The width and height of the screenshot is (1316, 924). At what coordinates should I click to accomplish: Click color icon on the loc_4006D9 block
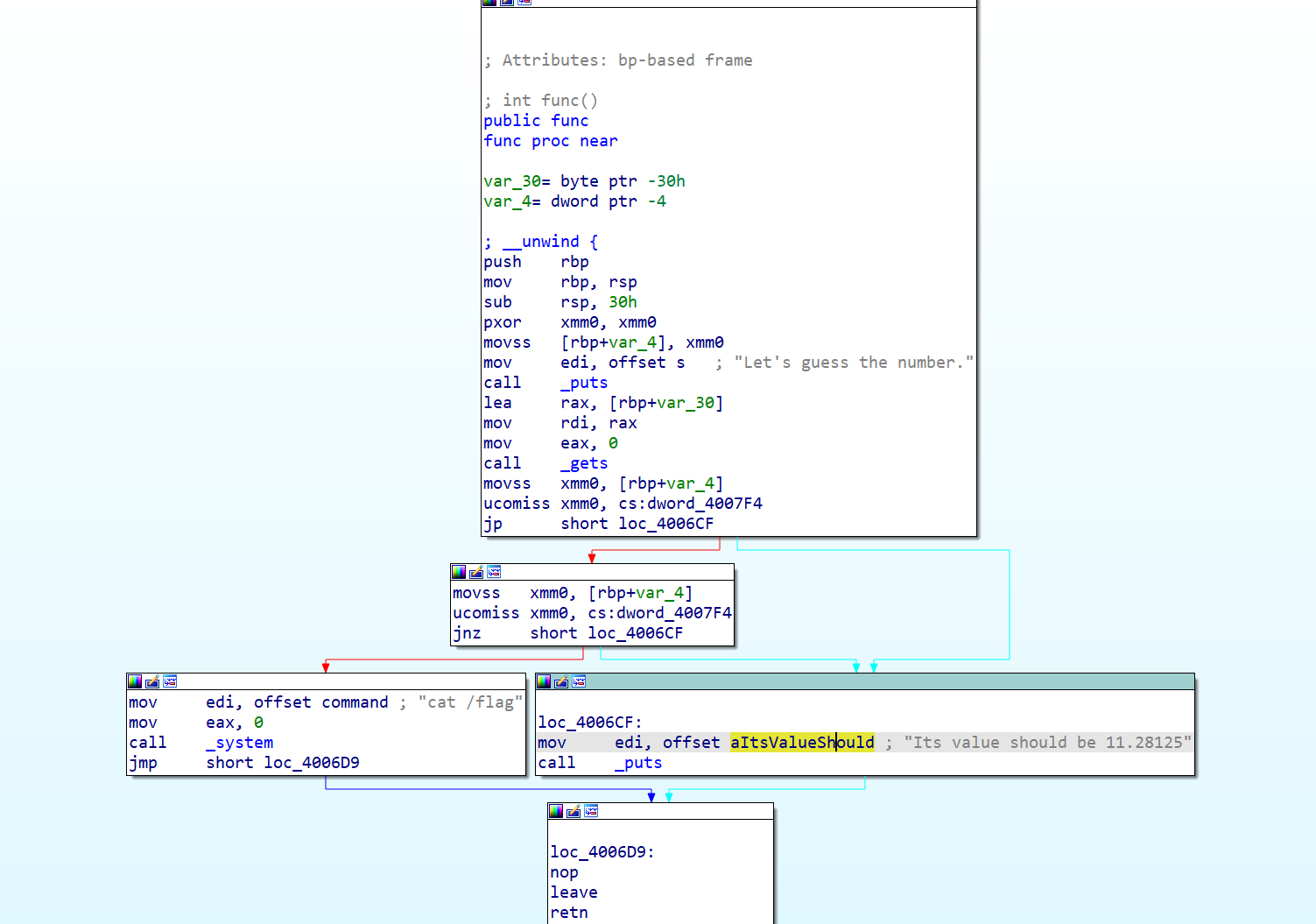tap(556, 811)
